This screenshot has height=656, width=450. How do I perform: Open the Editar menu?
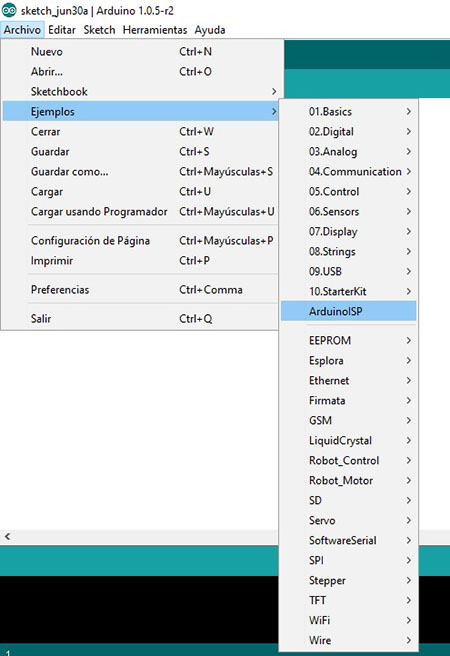pos(62,30)
